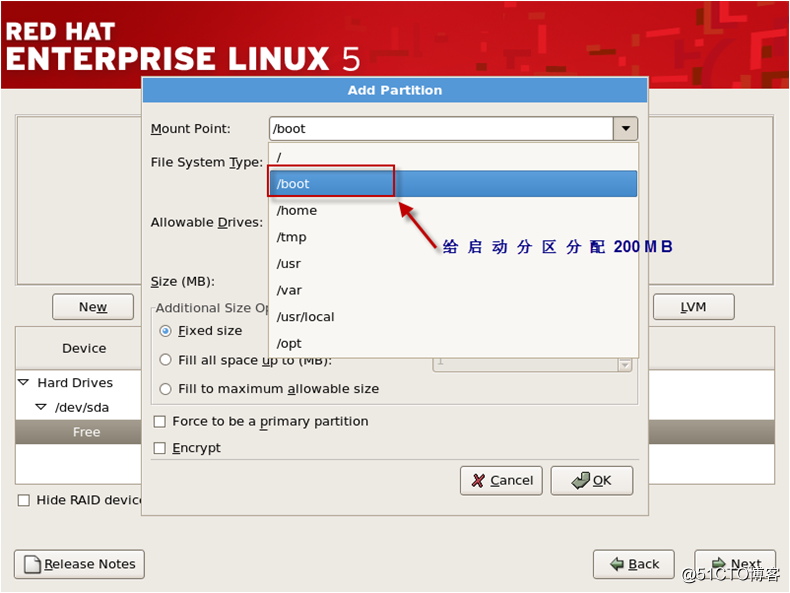Choose /var in the mount point list

click(x=453, y=290)
